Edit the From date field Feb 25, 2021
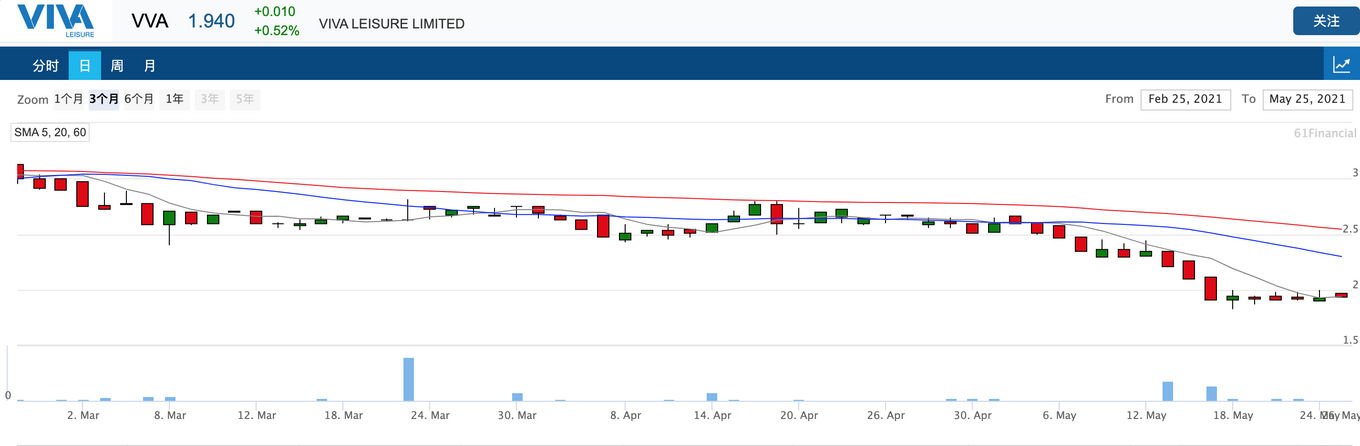 click(1185, 99)
